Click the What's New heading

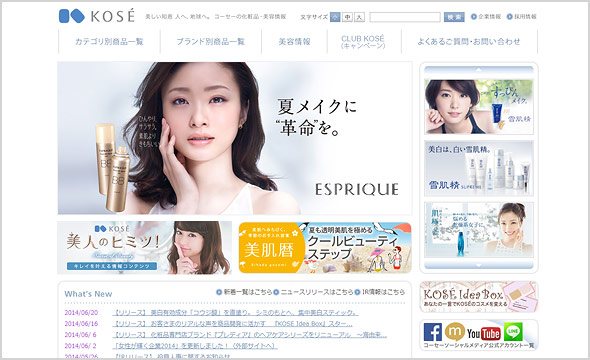click(88, 294)
